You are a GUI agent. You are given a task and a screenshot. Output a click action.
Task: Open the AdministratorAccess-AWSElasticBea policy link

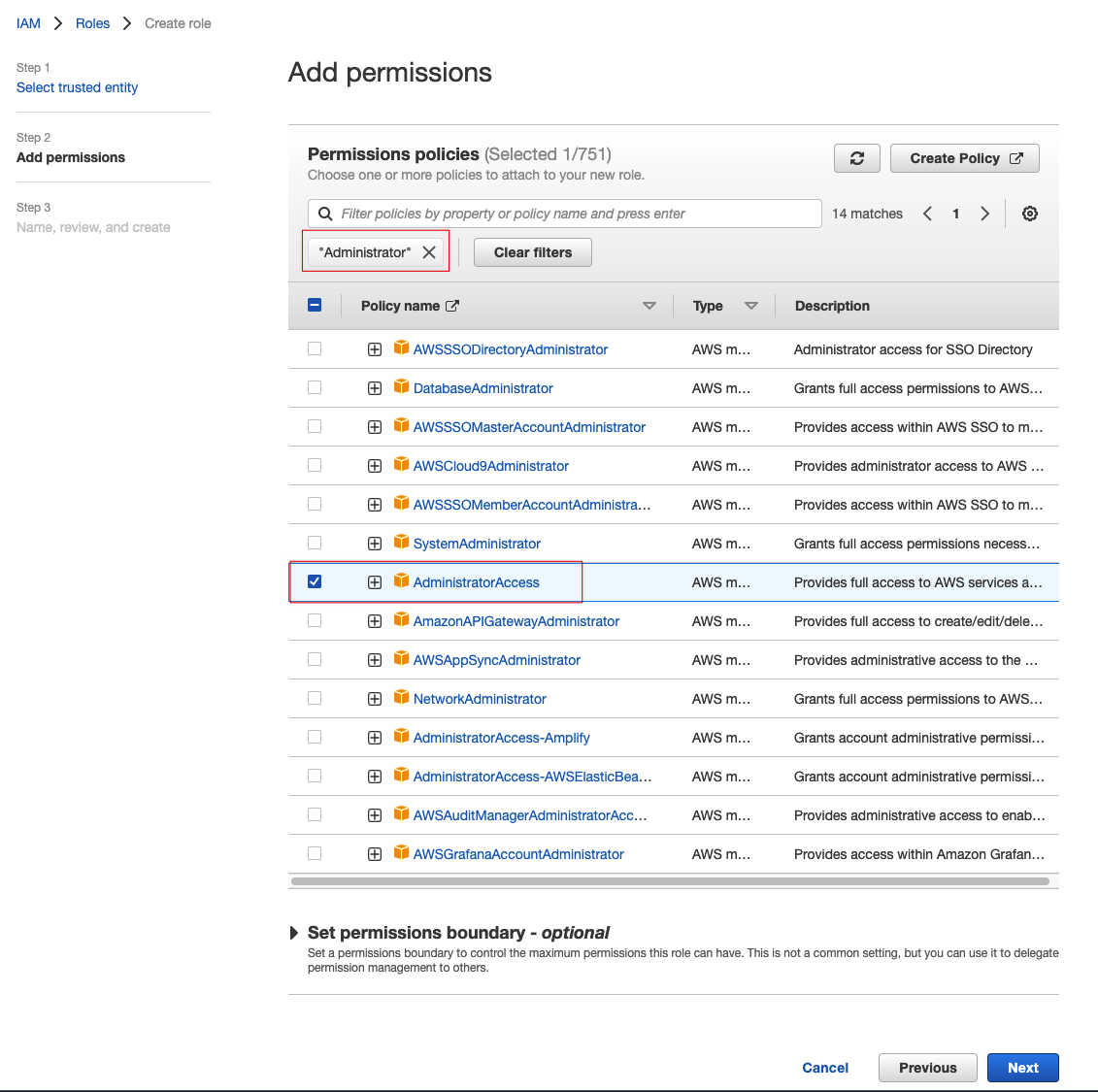tap(532, 777)
